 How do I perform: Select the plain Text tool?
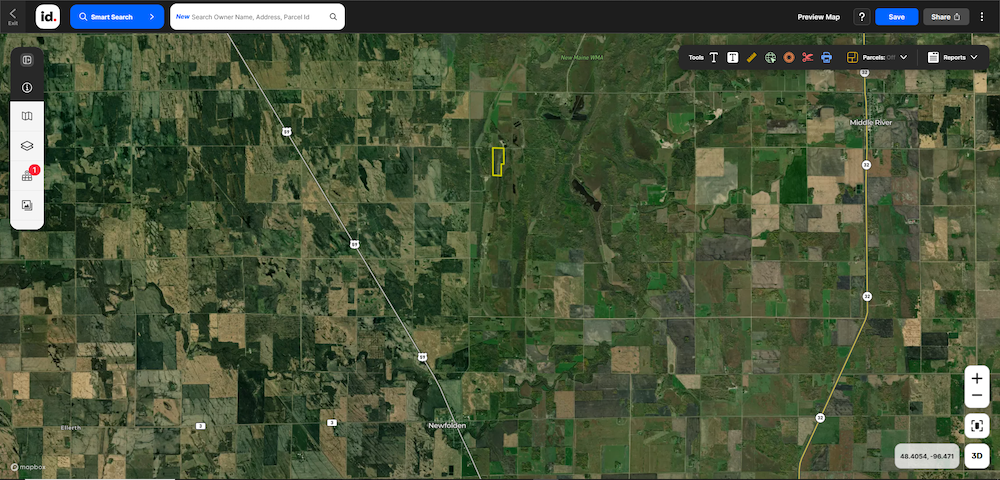(x=714, y=58)
